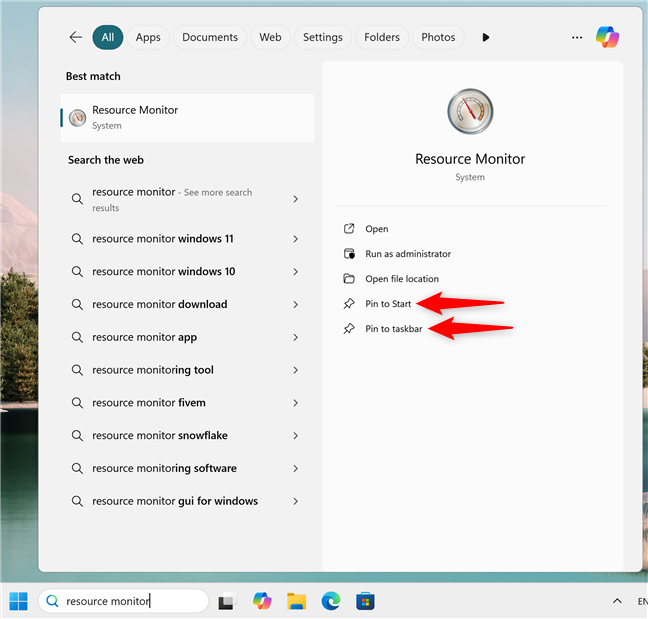The width and height of the screenshot is (648, 619).
Task: Click the large Resource Monitor gauge icon
Action: 470,111
